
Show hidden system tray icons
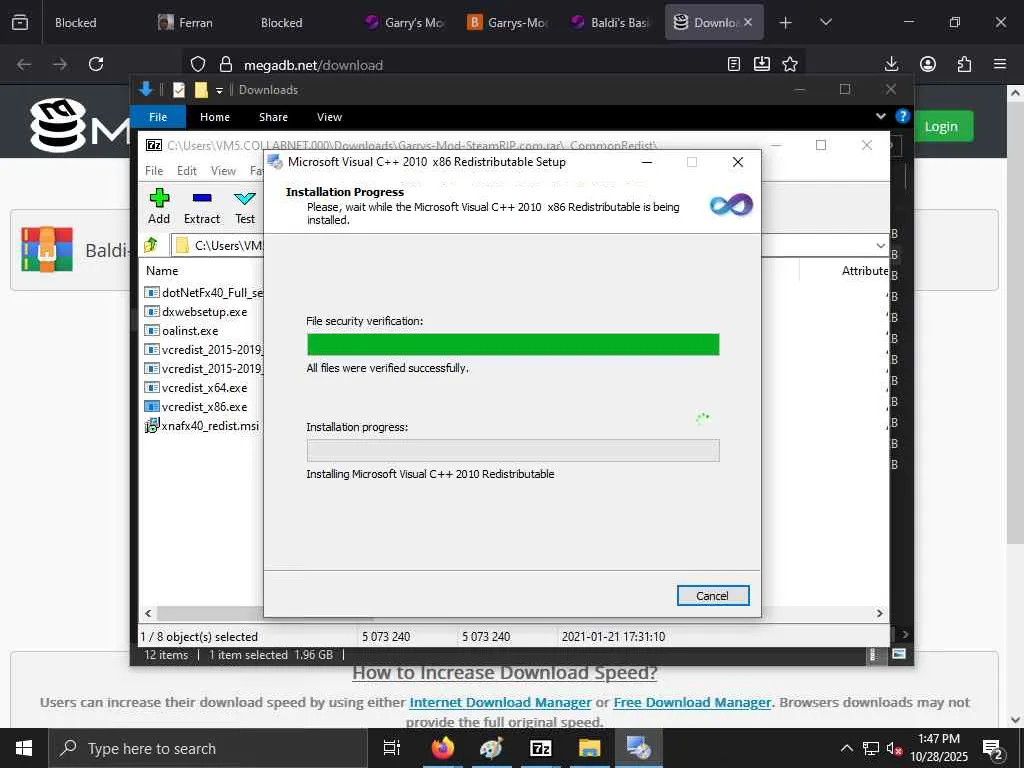tap(846, 748)
